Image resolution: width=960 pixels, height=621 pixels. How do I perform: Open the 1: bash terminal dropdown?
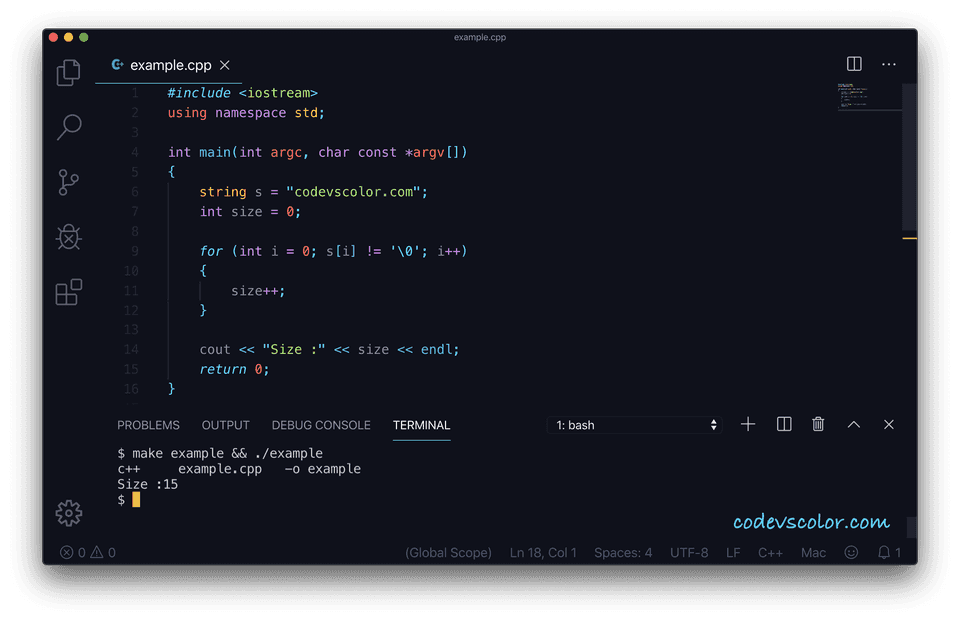[x=635, y=424]
